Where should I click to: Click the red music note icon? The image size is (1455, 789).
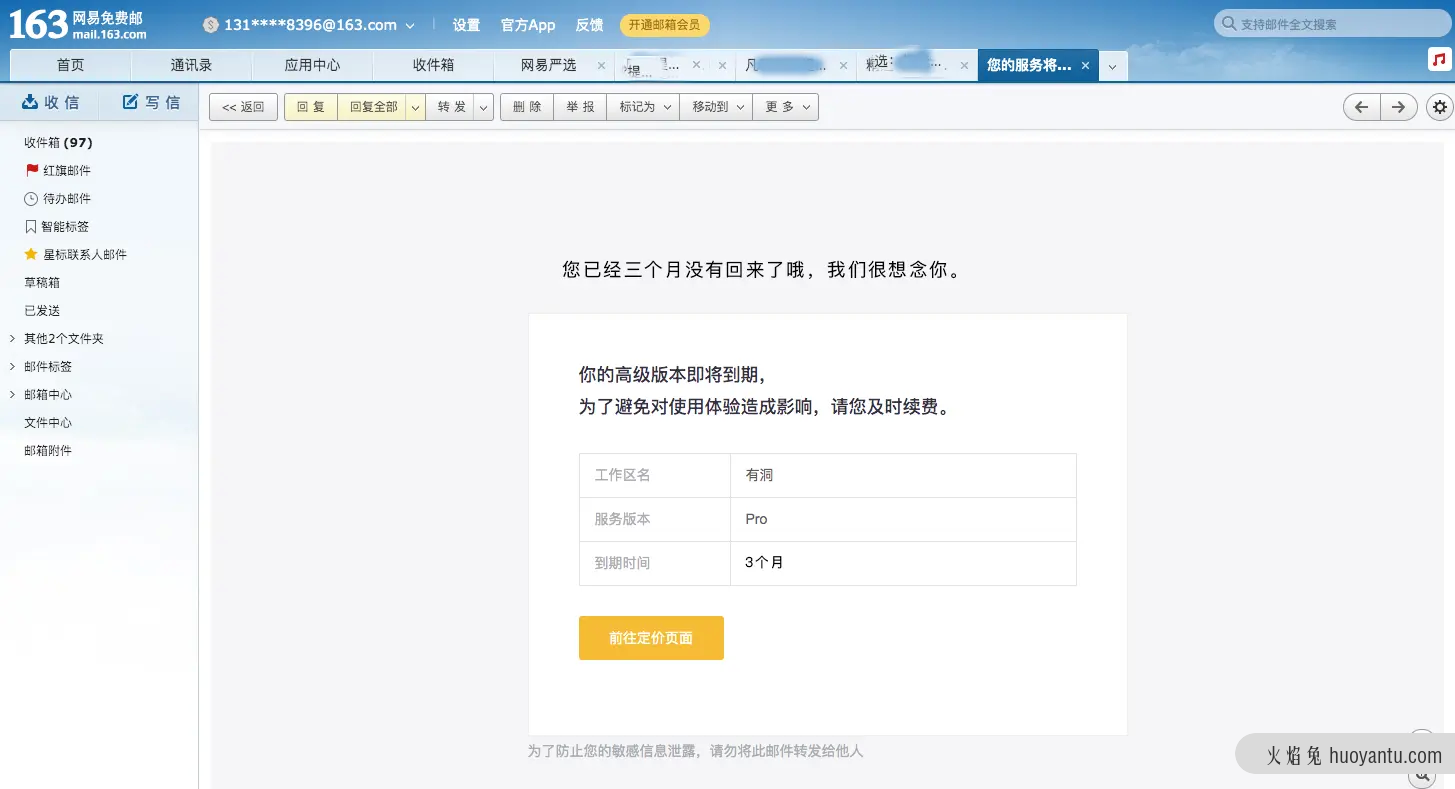(x=1438, y=60)
